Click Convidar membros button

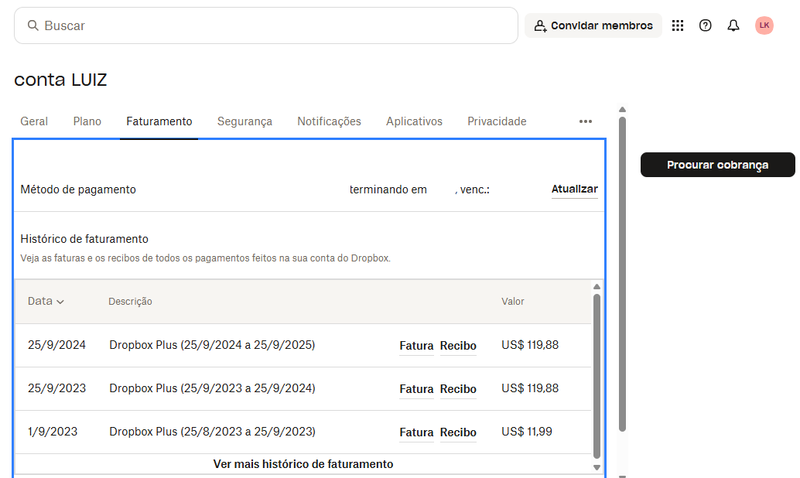click(x=593, y=26)
